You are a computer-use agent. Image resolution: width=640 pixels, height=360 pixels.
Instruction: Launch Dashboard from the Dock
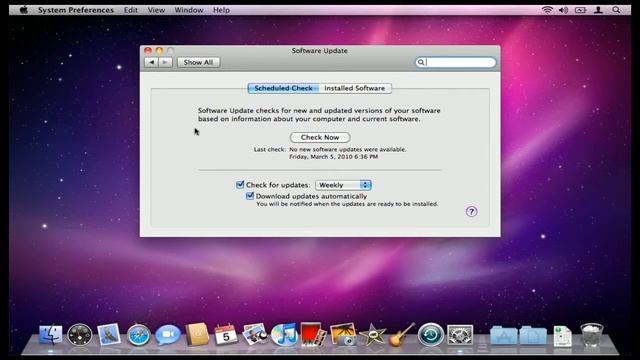pos(80,335)
